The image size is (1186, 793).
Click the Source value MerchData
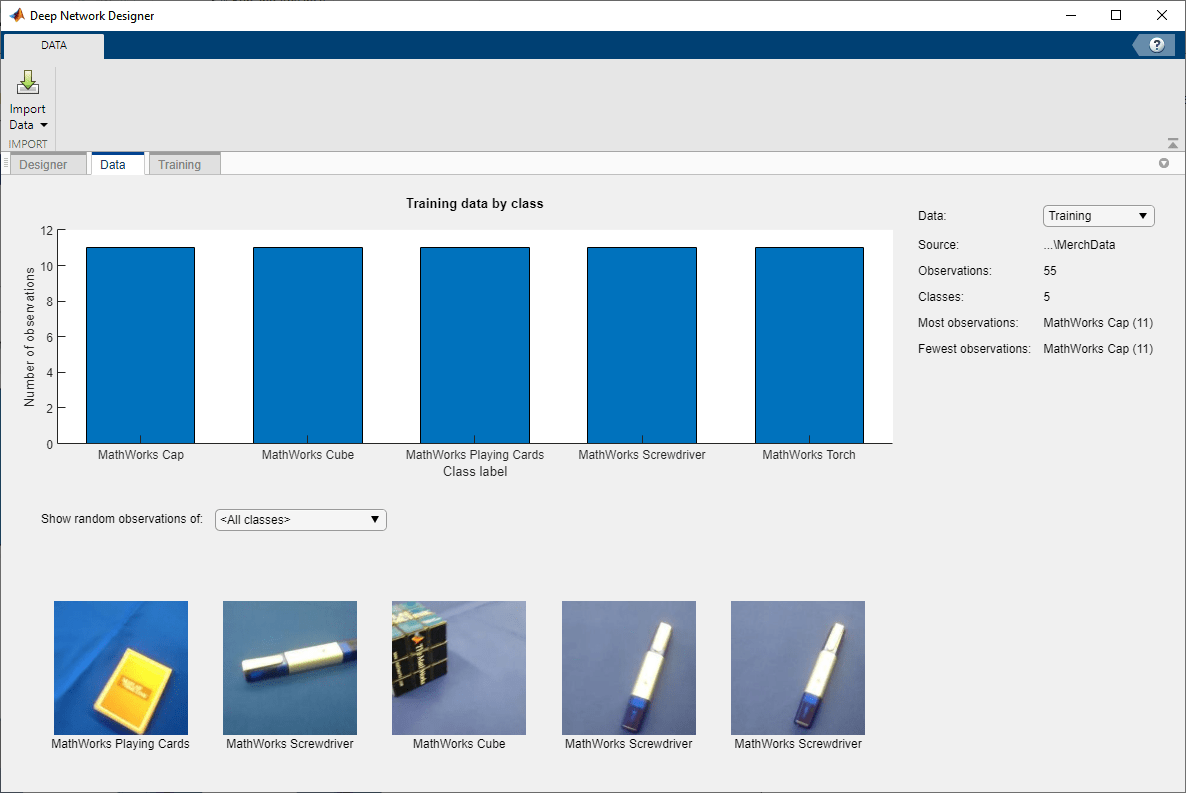[x=1079, y=244]
